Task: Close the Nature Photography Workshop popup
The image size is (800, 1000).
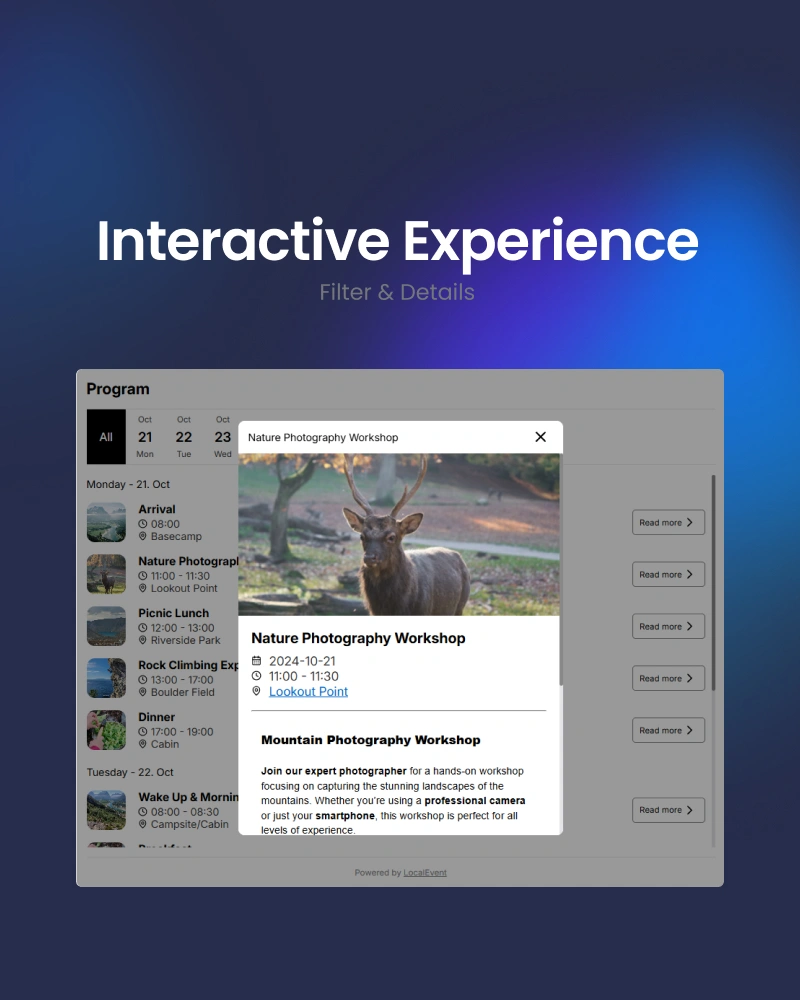Action: (540, 437)
